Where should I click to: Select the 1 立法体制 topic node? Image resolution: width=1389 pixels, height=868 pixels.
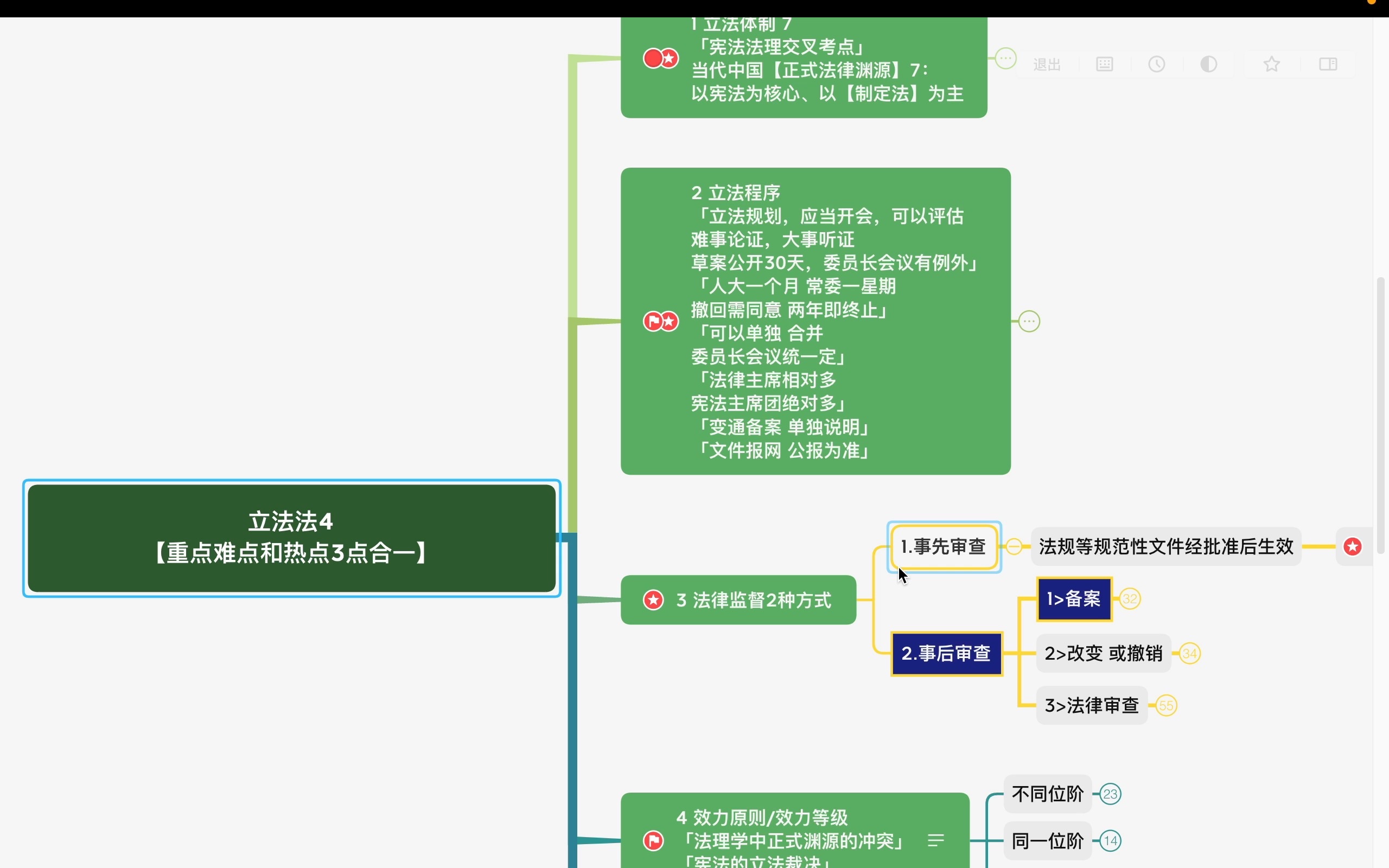tap(804, 67)
